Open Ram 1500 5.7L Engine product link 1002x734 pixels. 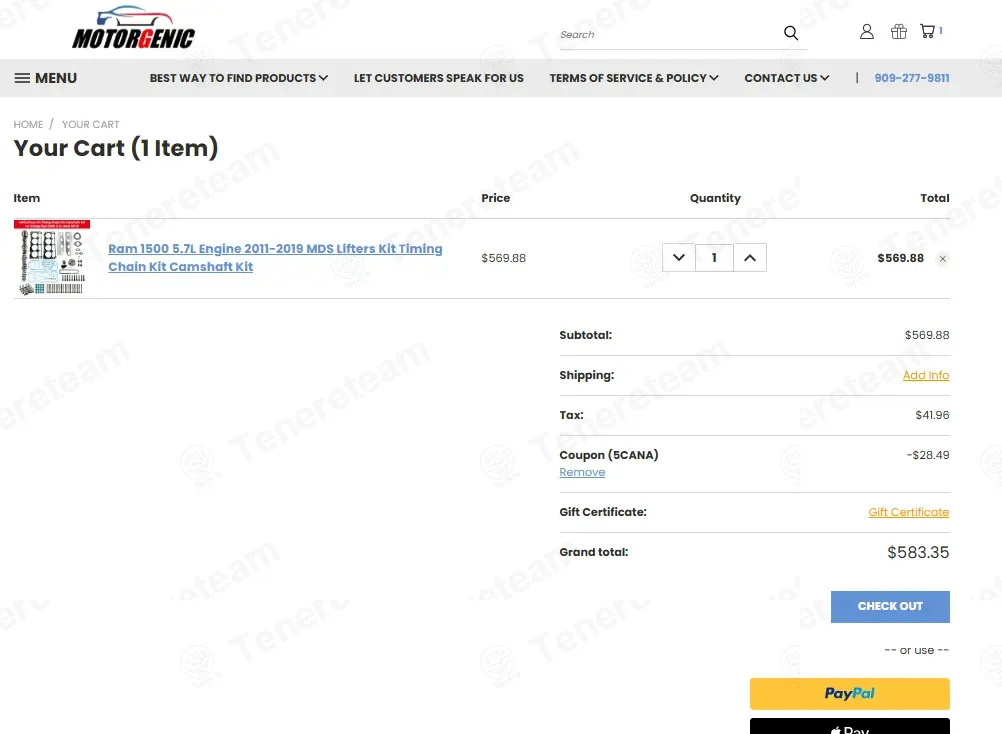point(275,257)
